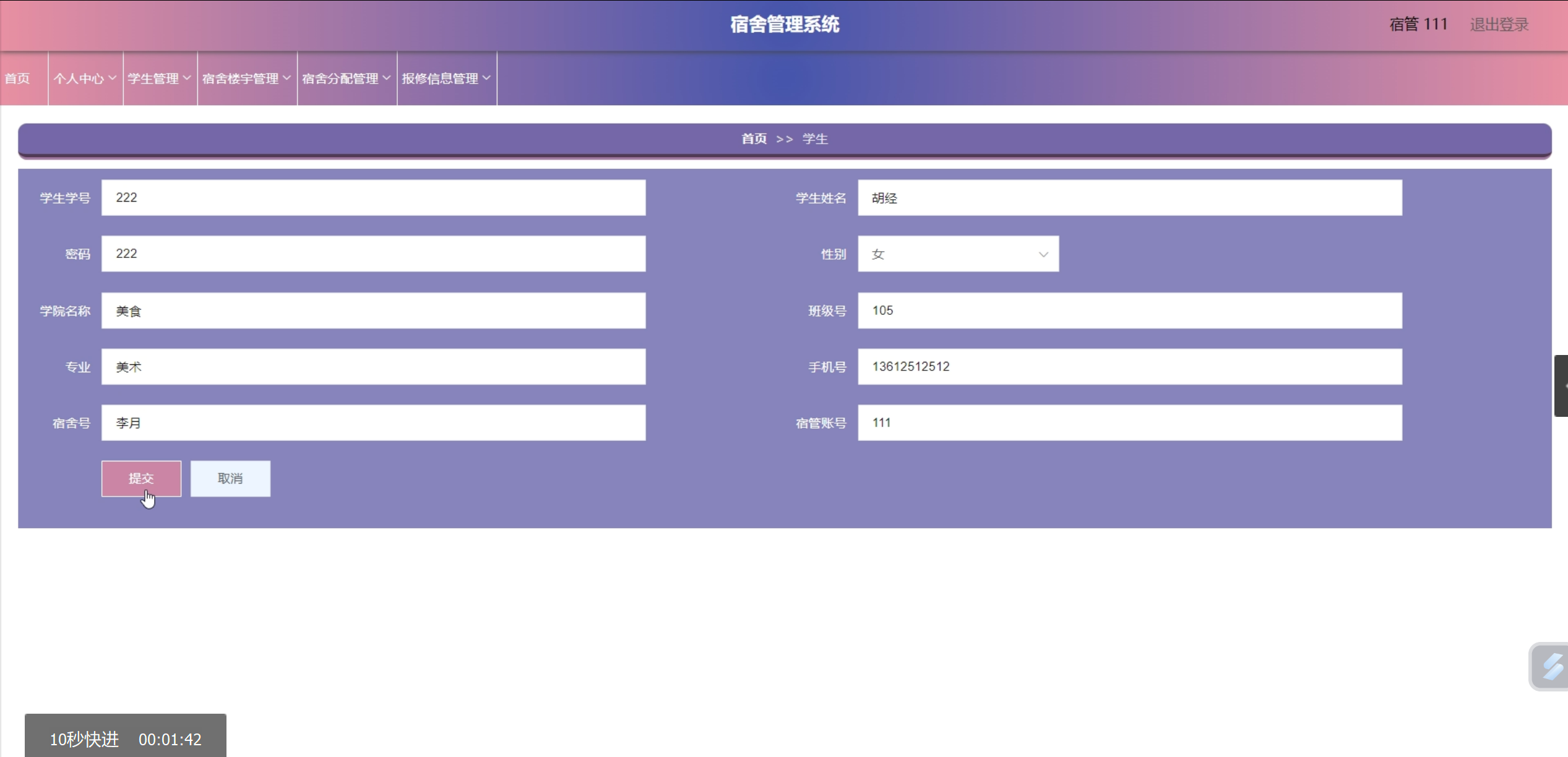Click the 班级号 input field
This screenshot has width=1568, height=757.
(x=1129, y=310)
